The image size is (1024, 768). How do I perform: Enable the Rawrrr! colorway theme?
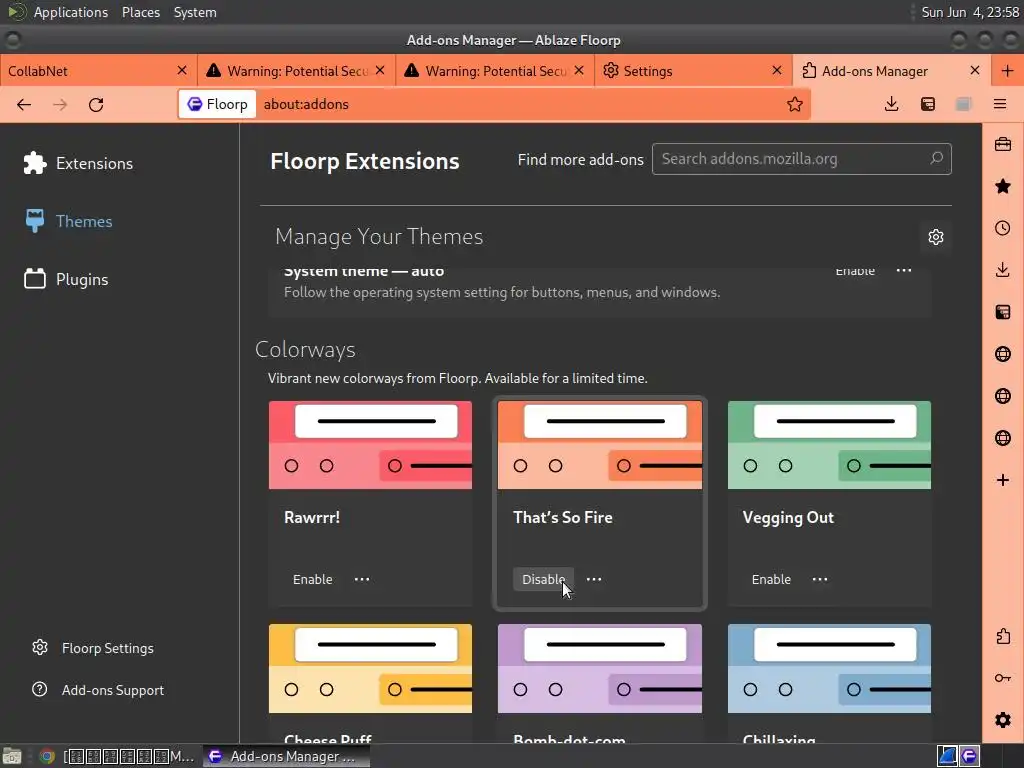(x=313, y=579)
